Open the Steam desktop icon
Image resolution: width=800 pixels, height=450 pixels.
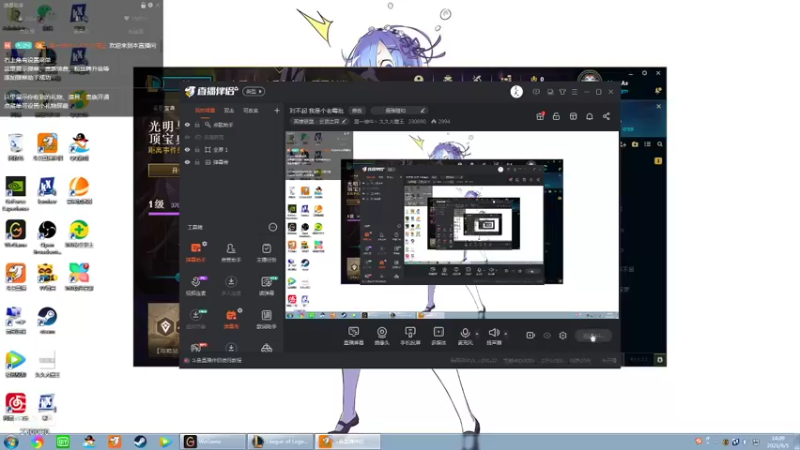click(47, 320)
